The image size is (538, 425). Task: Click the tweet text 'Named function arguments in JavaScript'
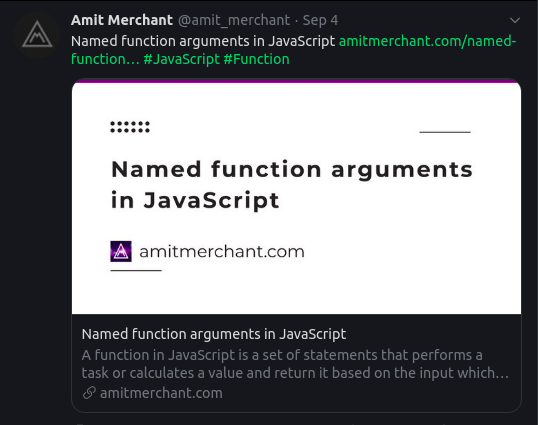[x=203, y=41]
